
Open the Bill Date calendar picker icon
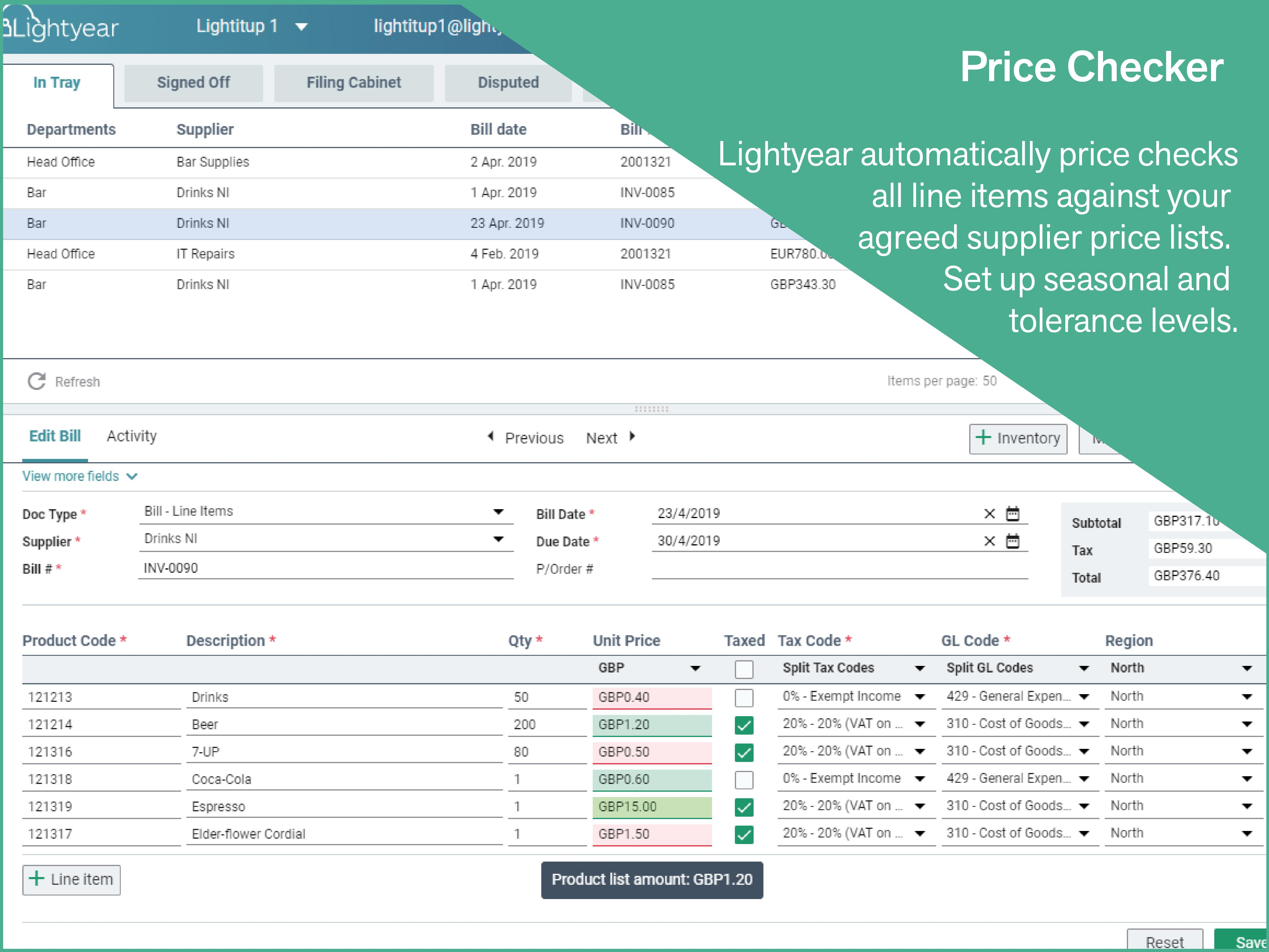click(x=1013, y=514)
